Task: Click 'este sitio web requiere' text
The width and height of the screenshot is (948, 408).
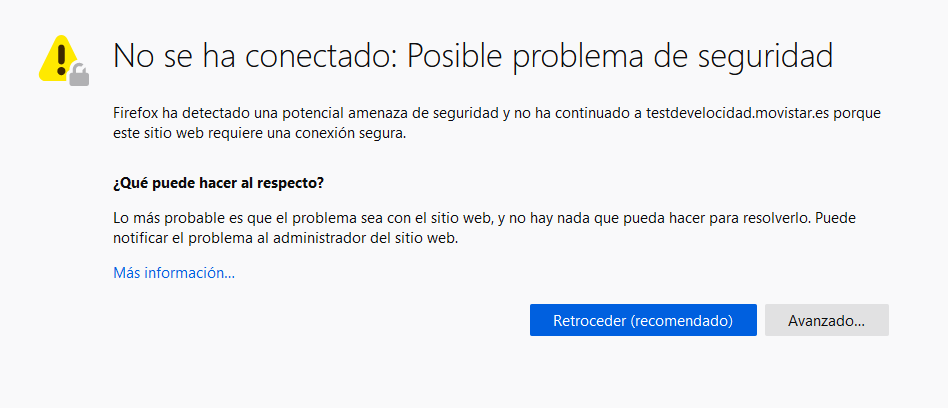Action: (182, 134)
